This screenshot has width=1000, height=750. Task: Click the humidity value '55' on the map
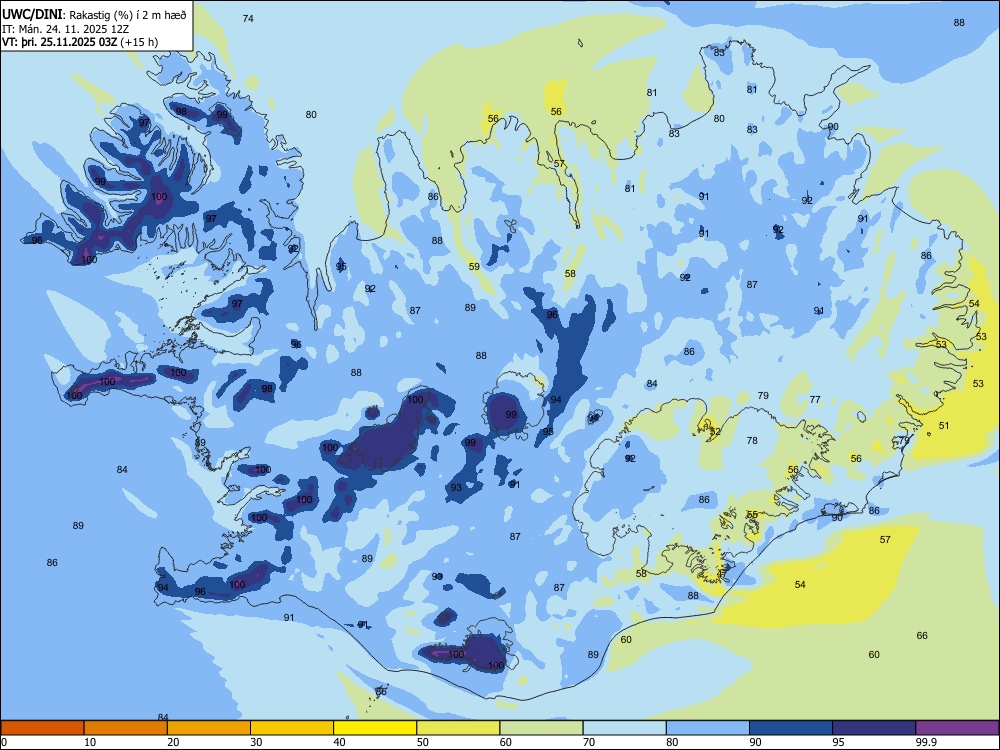[752, 515]
